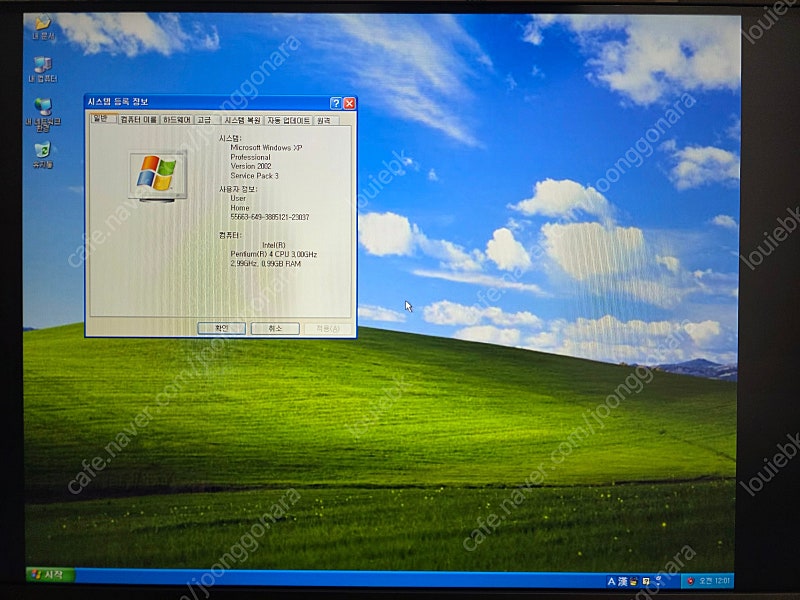Click the Windows XP logo in the dialog

[x=157, y=175]
